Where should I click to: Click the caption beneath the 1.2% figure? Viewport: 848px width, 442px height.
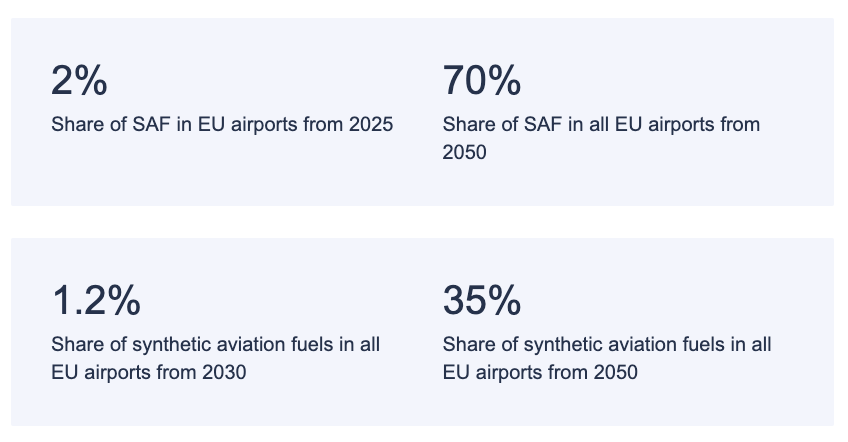point(215,358)
